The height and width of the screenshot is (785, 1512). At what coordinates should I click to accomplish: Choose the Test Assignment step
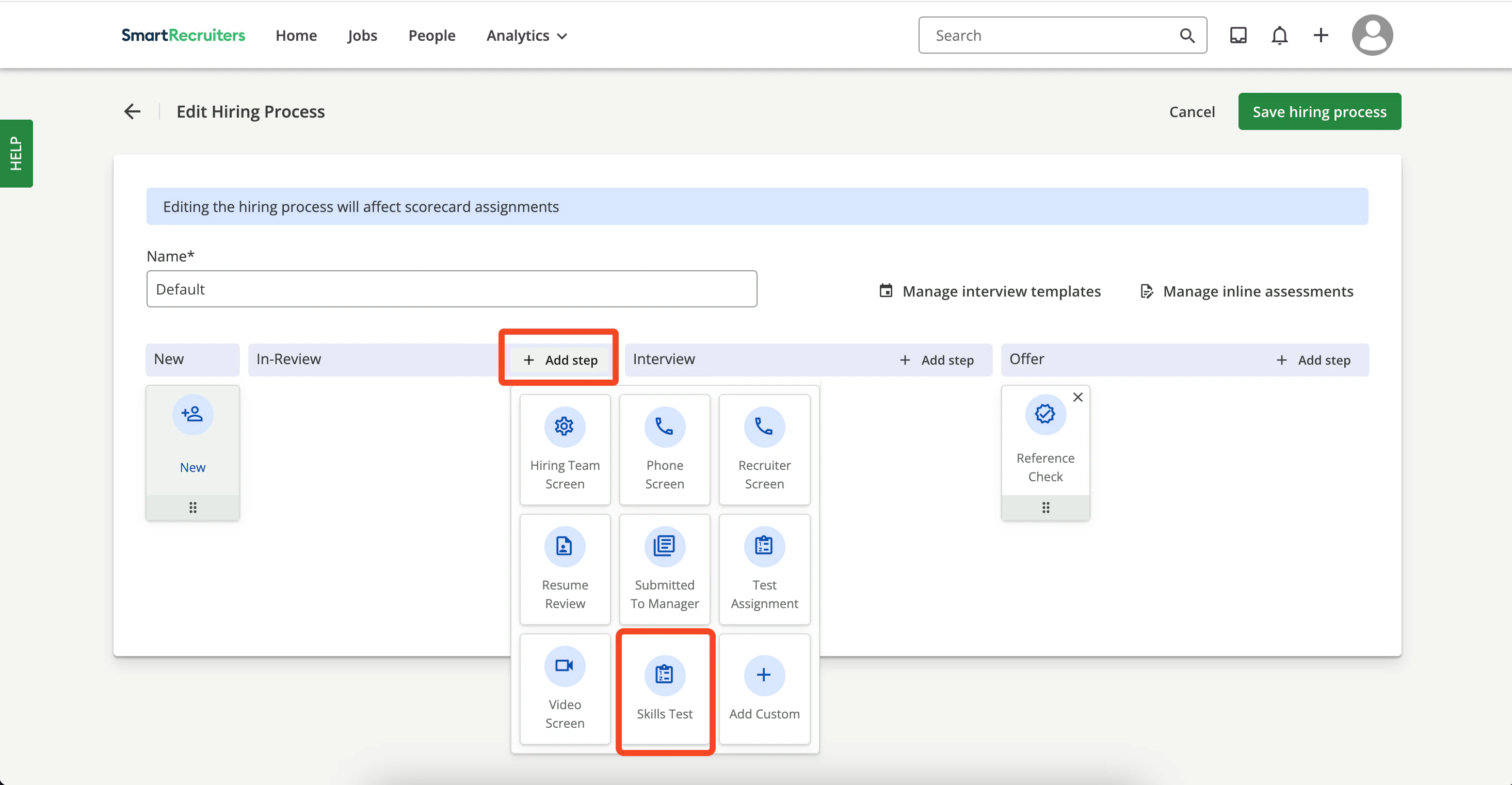pyautogui.click(x=764, y=569)
